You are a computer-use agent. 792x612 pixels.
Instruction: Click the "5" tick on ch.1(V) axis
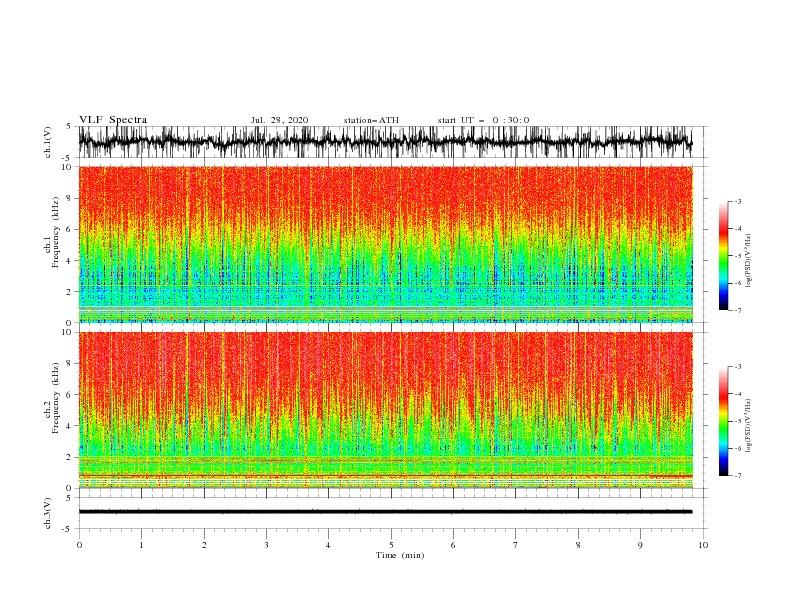click(69, 126)
